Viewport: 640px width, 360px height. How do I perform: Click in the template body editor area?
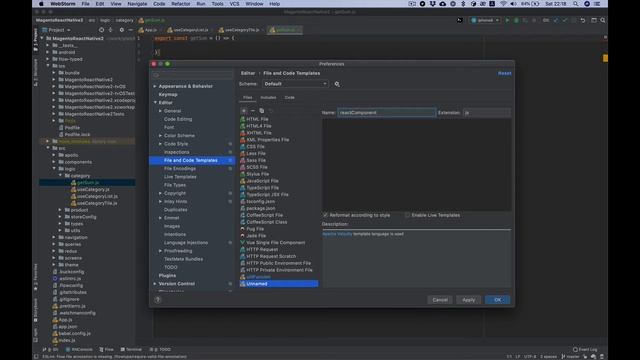[416, 165]
